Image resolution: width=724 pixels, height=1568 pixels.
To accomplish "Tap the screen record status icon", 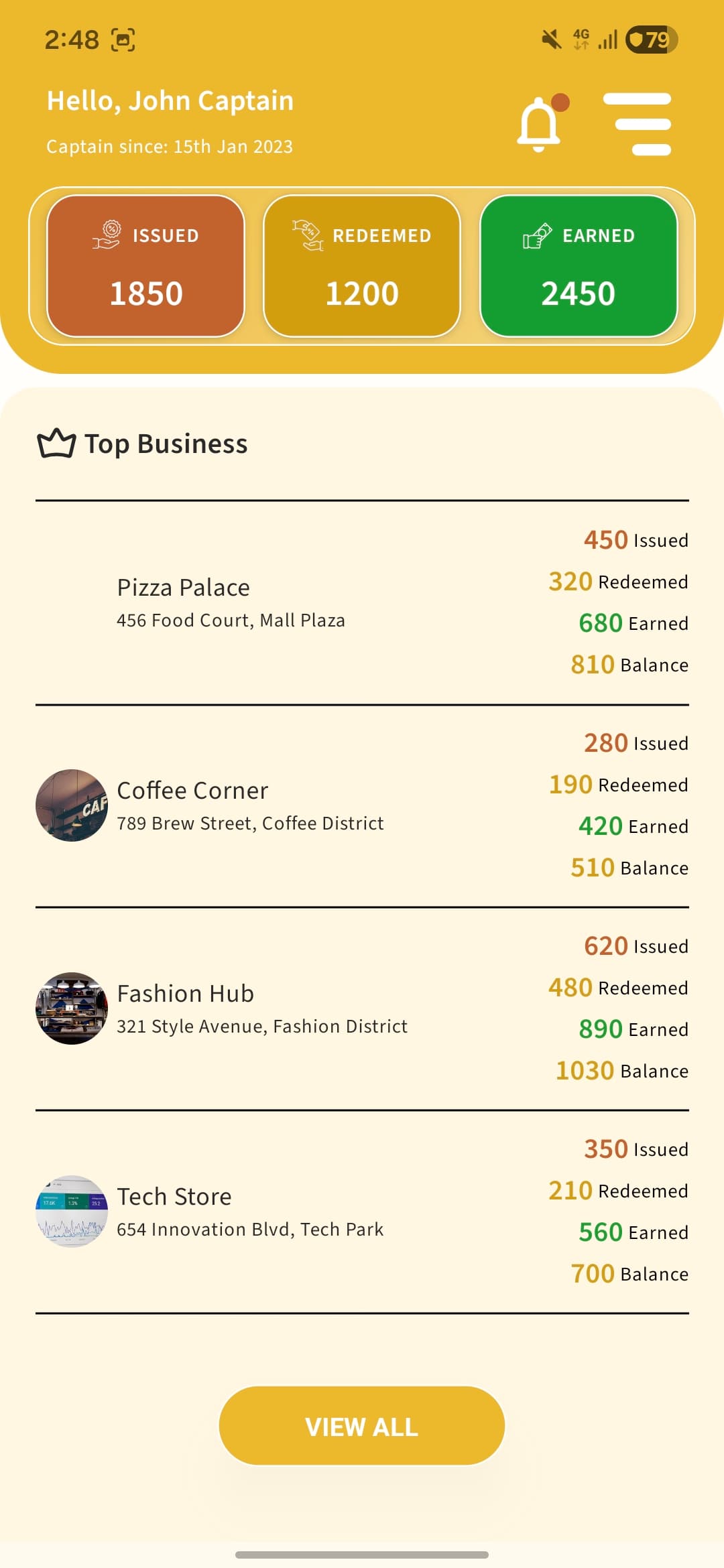I will click(123, 40).
